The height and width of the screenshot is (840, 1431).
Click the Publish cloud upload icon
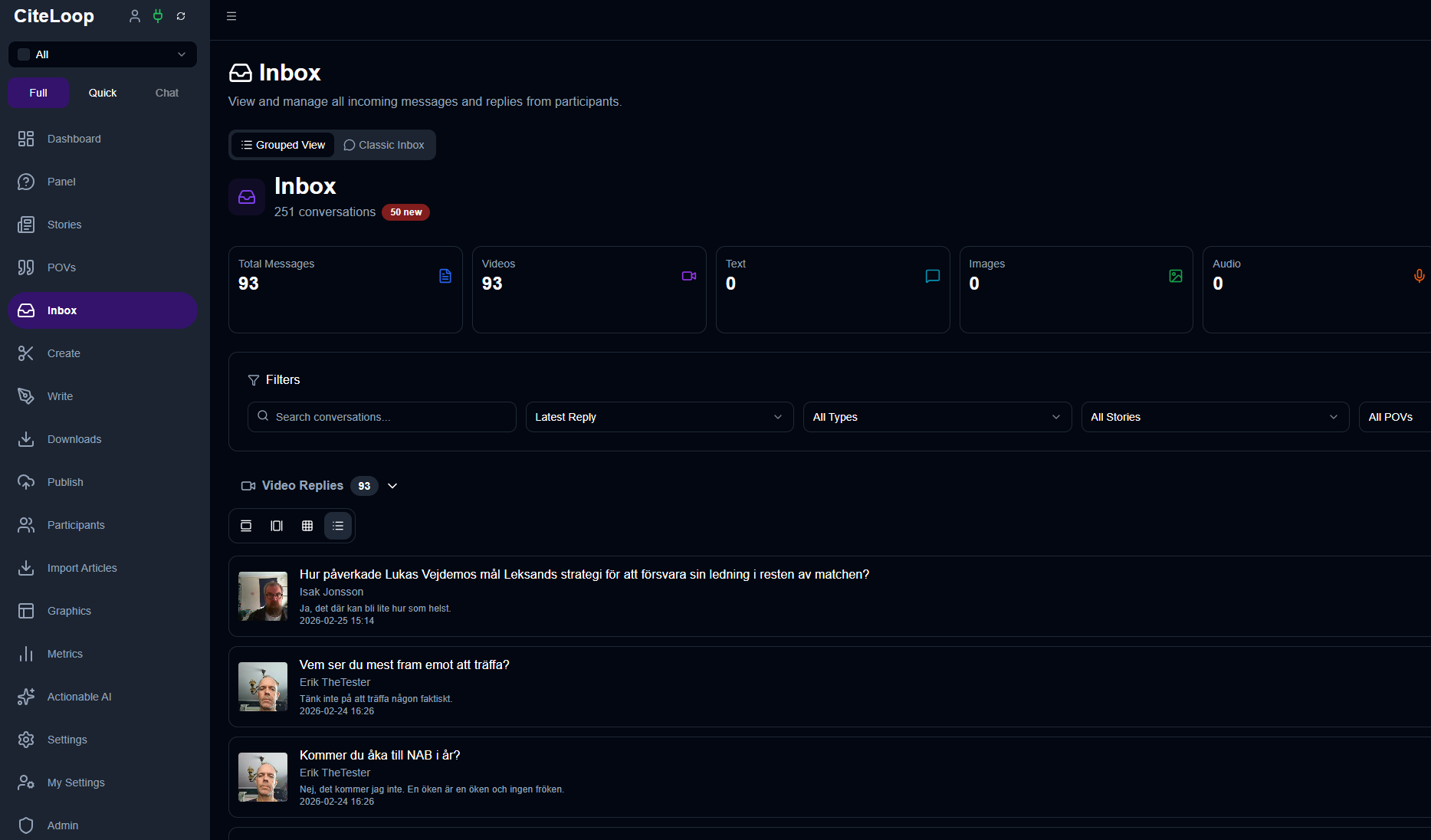coord(26,482)
